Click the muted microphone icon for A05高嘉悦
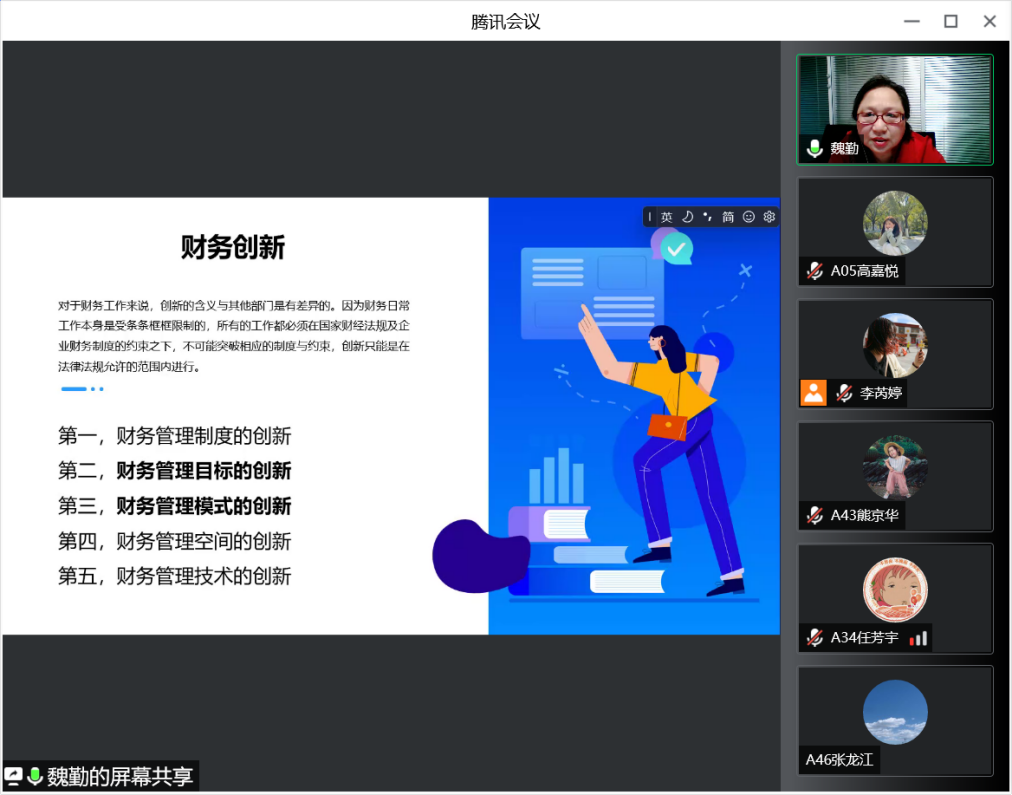Image resolution: width=1012 pixels, height=795 pixels. pyautogui.click(x=815, y=271)
